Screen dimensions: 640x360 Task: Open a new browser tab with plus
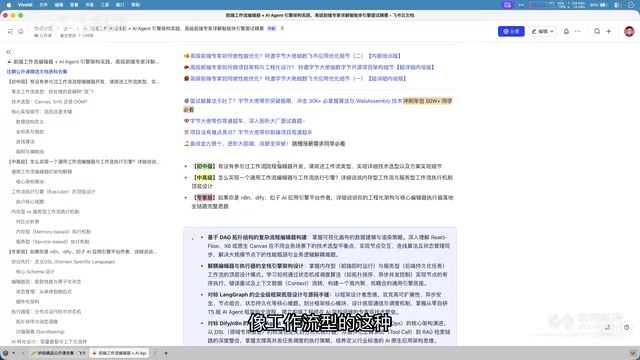tap(166, 353)
